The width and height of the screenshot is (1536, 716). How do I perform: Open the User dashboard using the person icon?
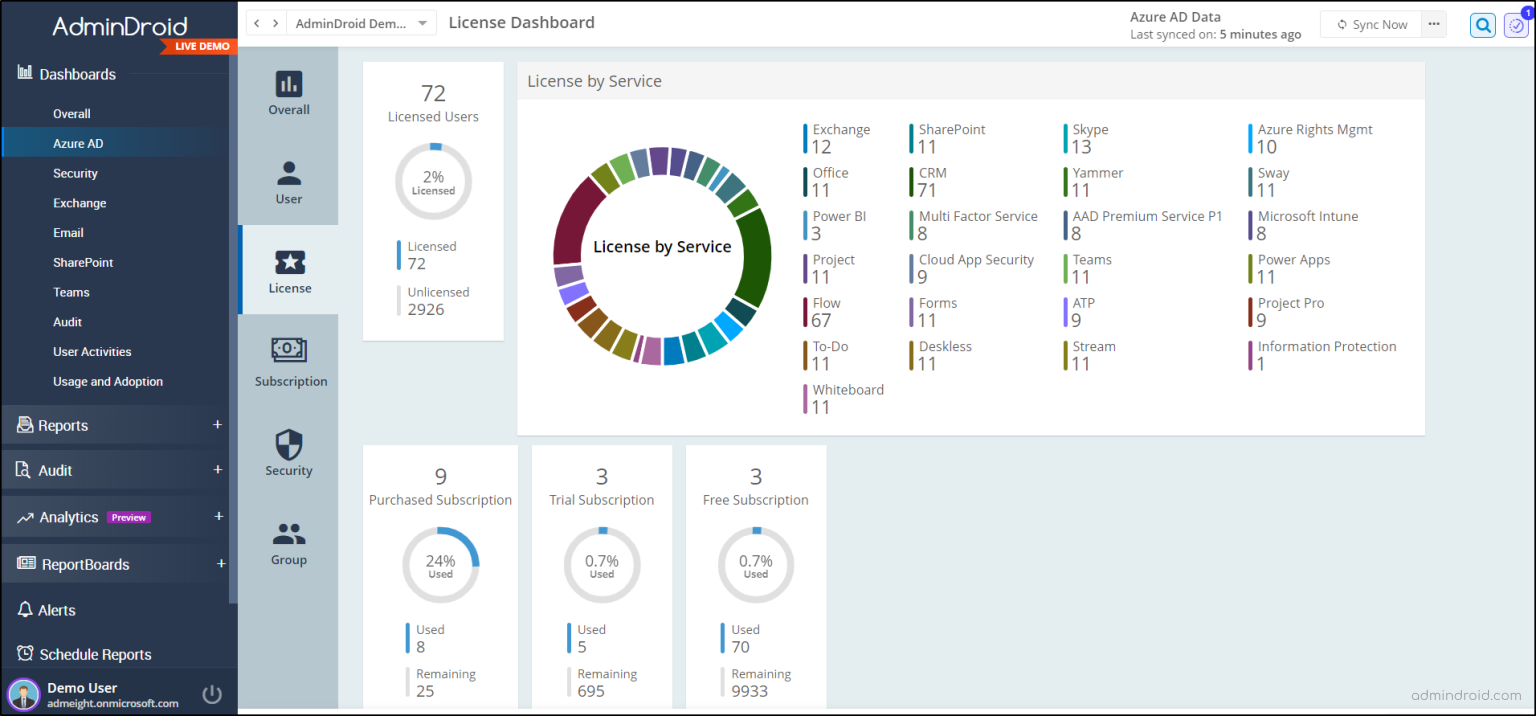[x=288, y=182]
